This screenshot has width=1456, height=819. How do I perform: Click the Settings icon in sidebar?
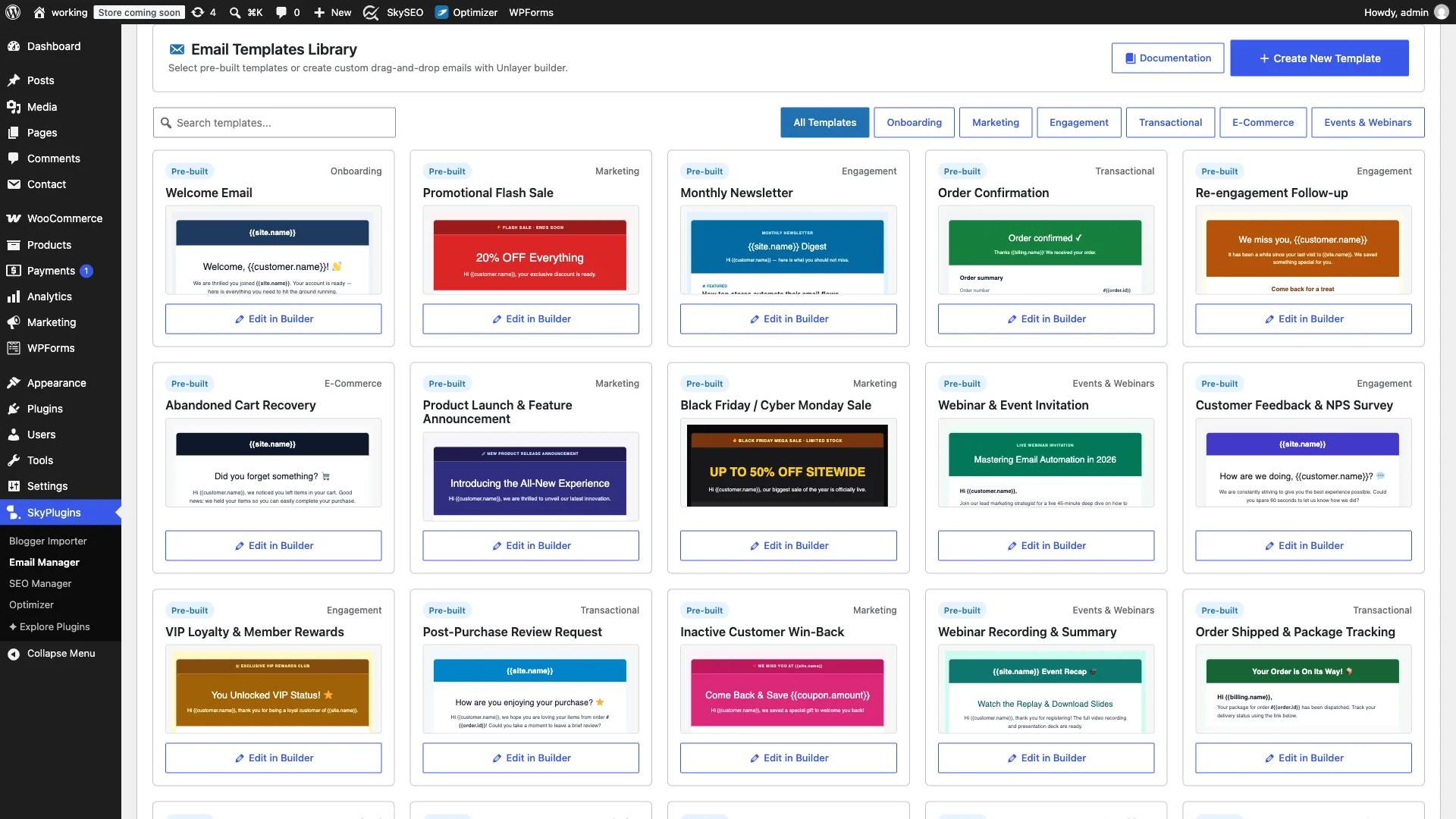pos(14,486)
